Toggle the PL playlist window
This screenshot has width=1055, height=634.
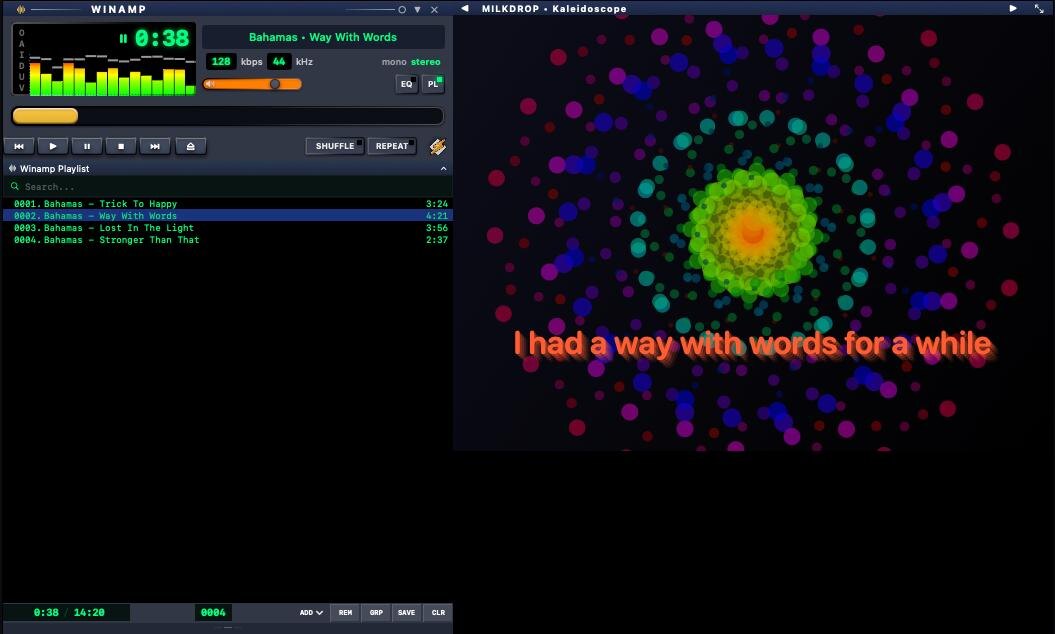tap(433, 84)
